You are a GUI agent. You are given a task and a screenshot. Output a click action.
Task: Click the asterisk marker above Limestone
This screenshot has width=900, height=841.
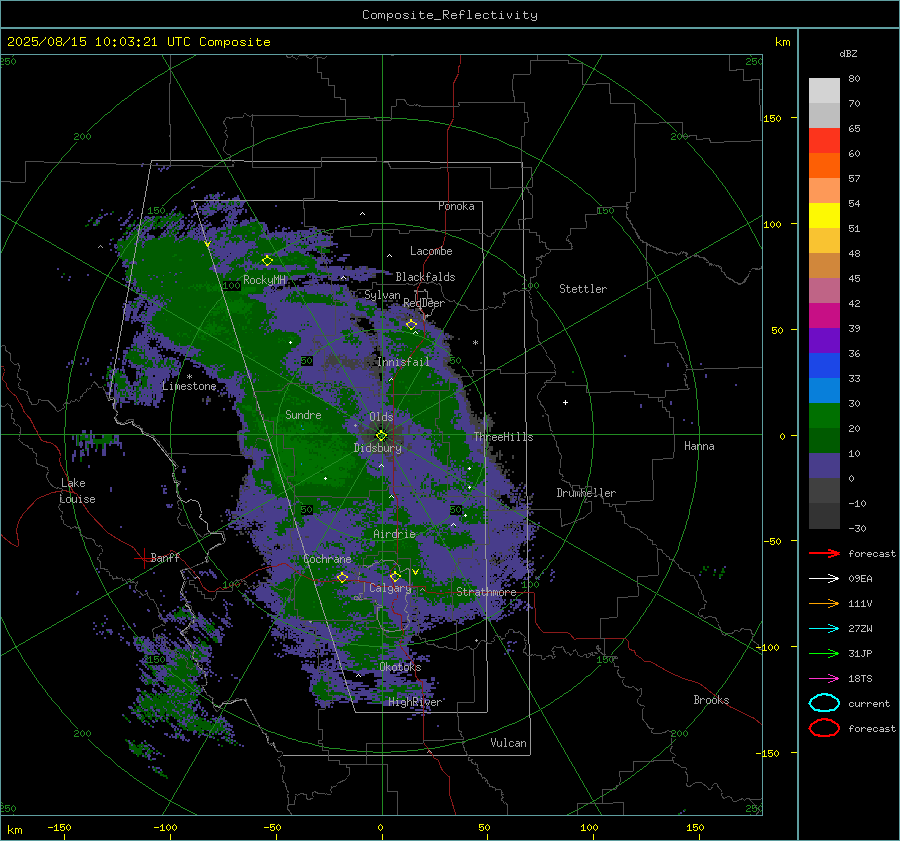[189, 377]
